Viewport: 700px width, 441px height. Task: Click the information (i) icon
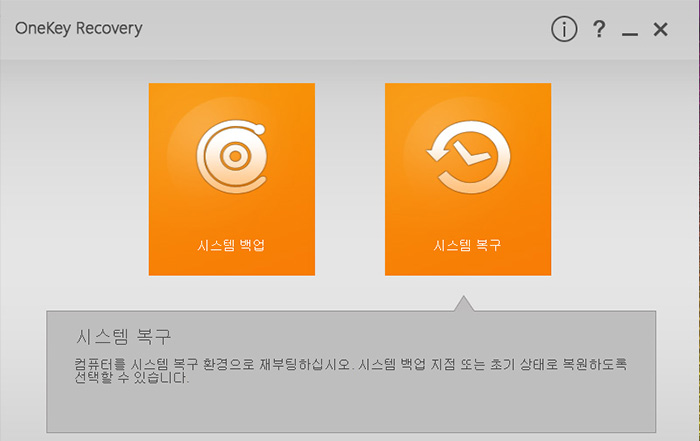(564, 29)
